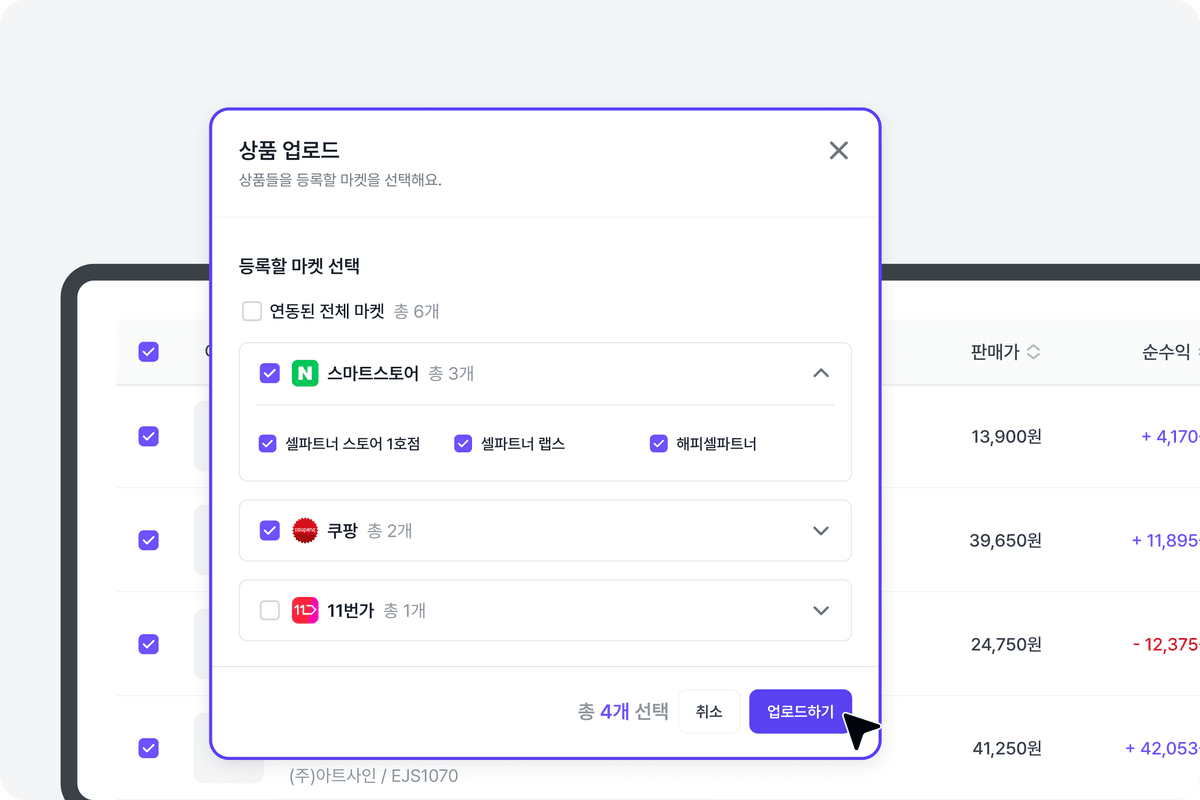Click the 24,750원 price cell

pos(1006,645)
